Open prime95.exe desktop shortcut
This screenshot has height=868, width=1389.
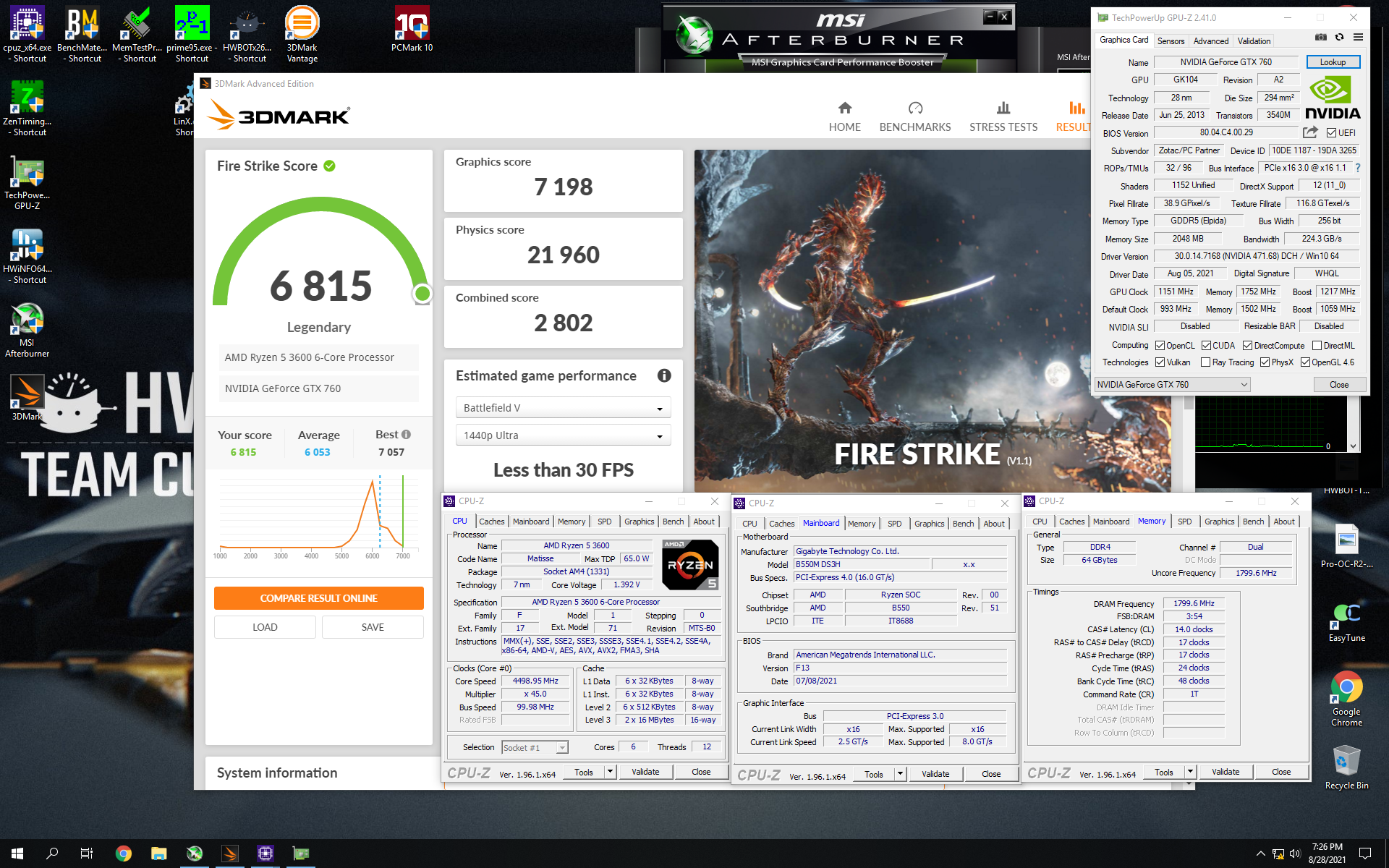[192, 34]
